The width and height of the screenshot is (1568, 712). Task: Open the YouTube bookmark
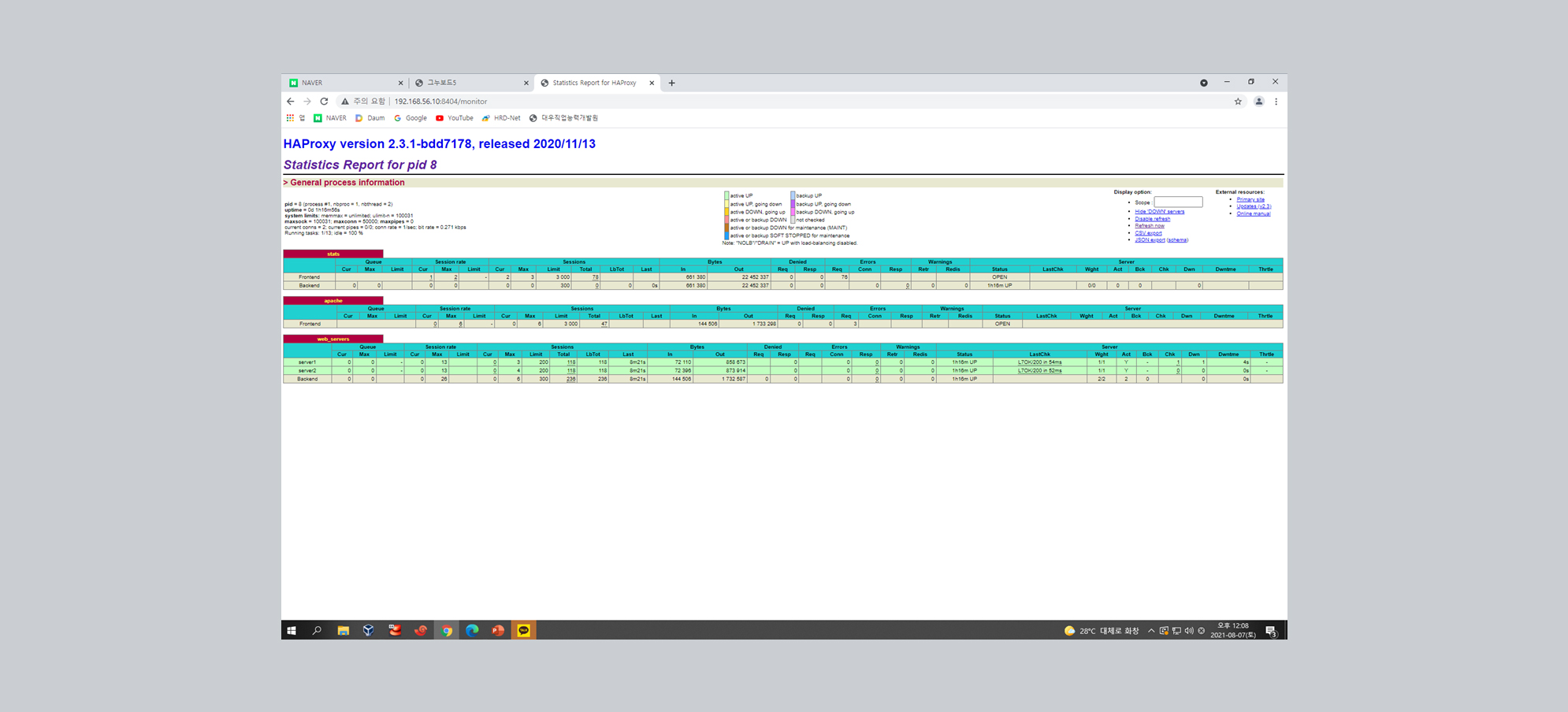(454, 118)
